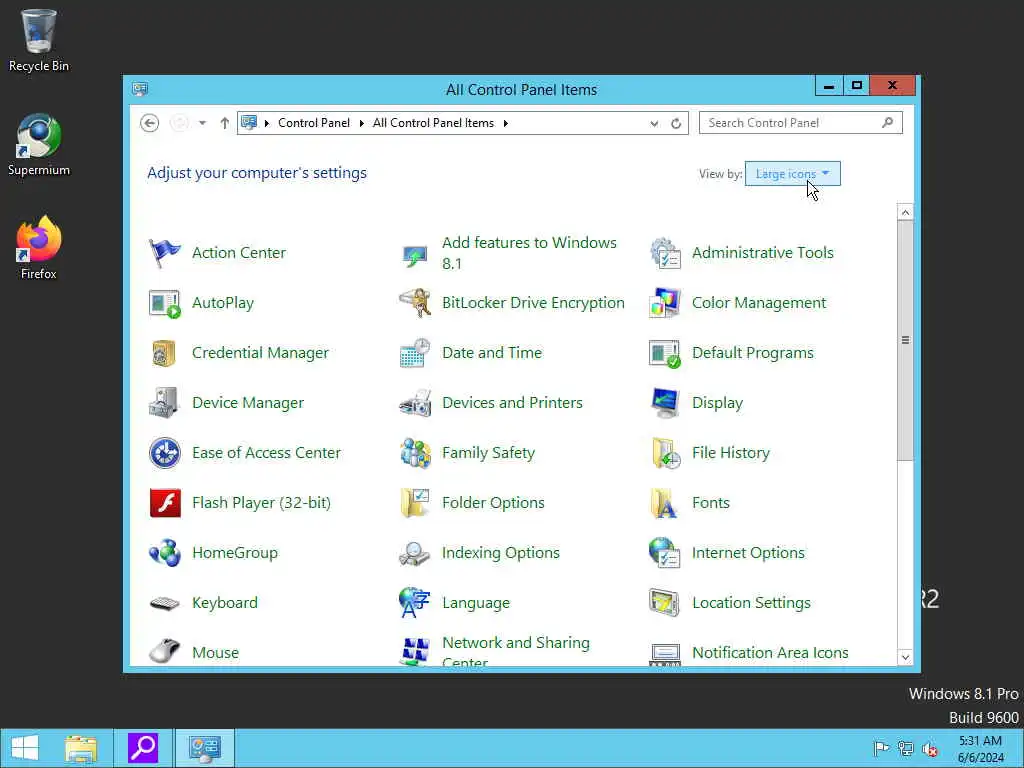Click the vertical scrollbar thumb
The image size is (1024, 768).
[905, 340]
